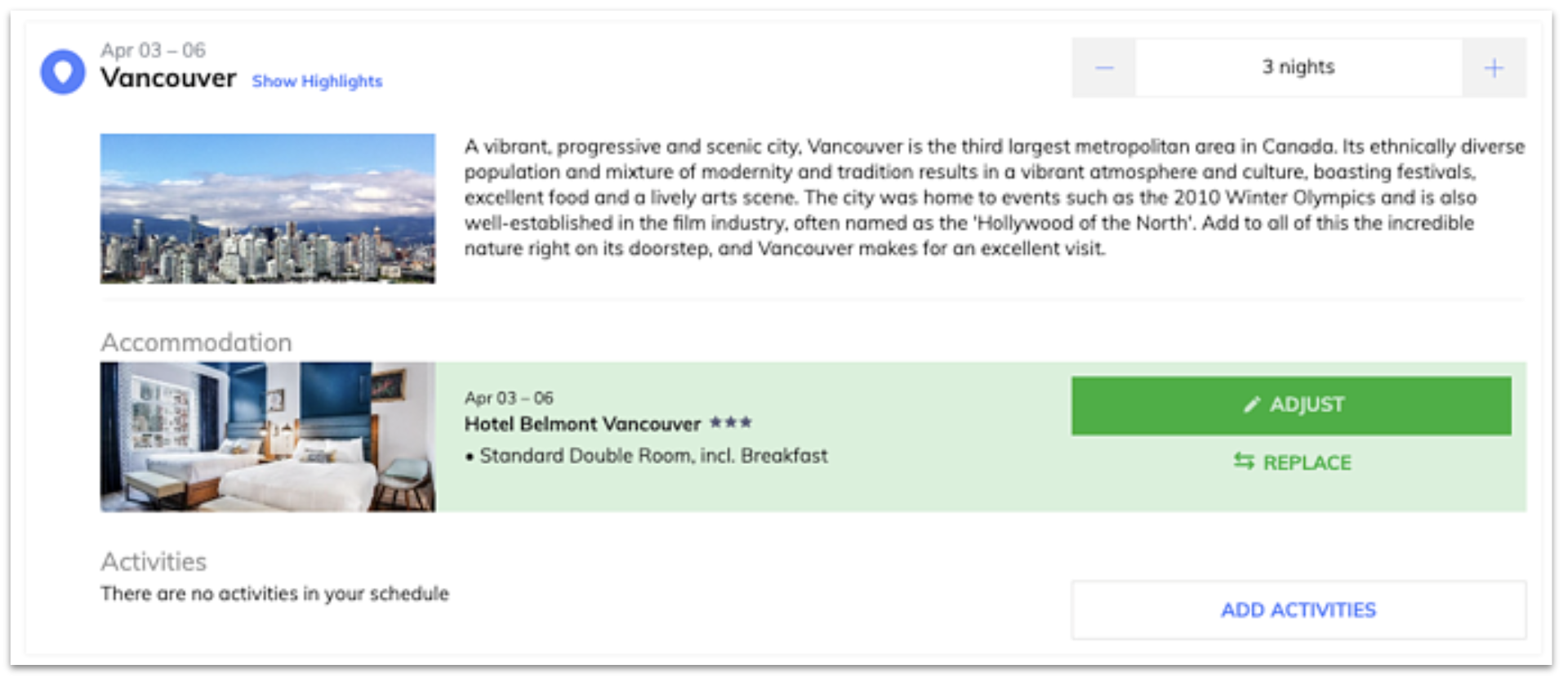Image resolution: width=1568 pixels, height=678 pixels.
Task: Open the Hotel Belmont room photo
Action: (268, 437)
